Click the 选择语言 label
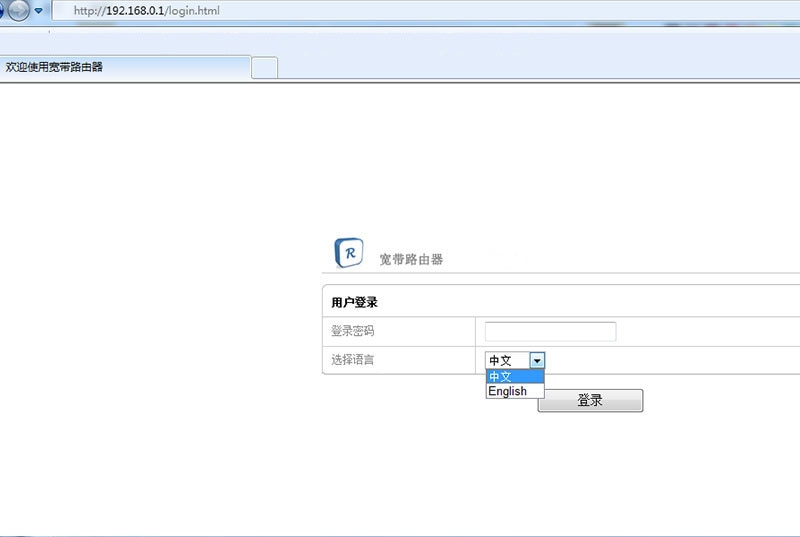The width and height of the screenshot is (800, 537). coord(353,360)
